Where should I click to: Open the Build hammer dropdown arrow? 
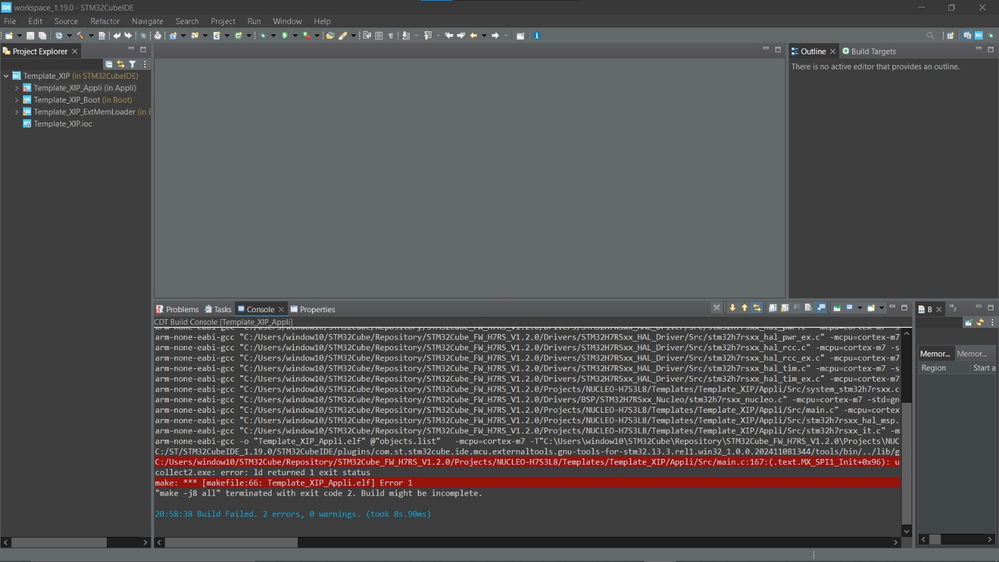click(x=92, y=36)
